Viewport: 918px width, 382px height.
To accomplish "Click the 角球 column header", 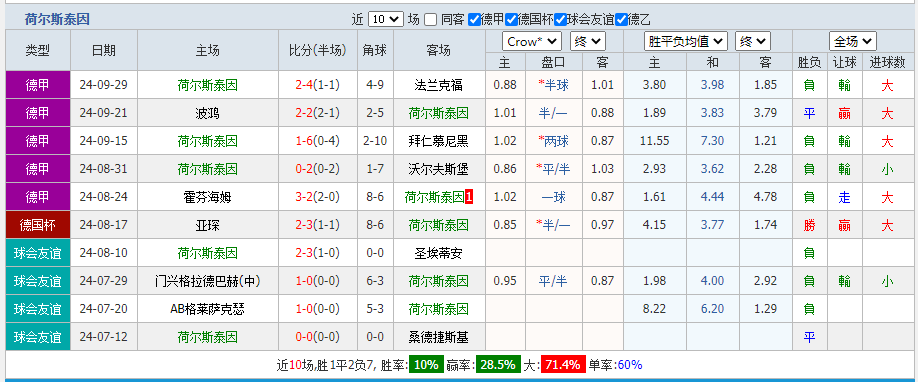I will (375, 50).
